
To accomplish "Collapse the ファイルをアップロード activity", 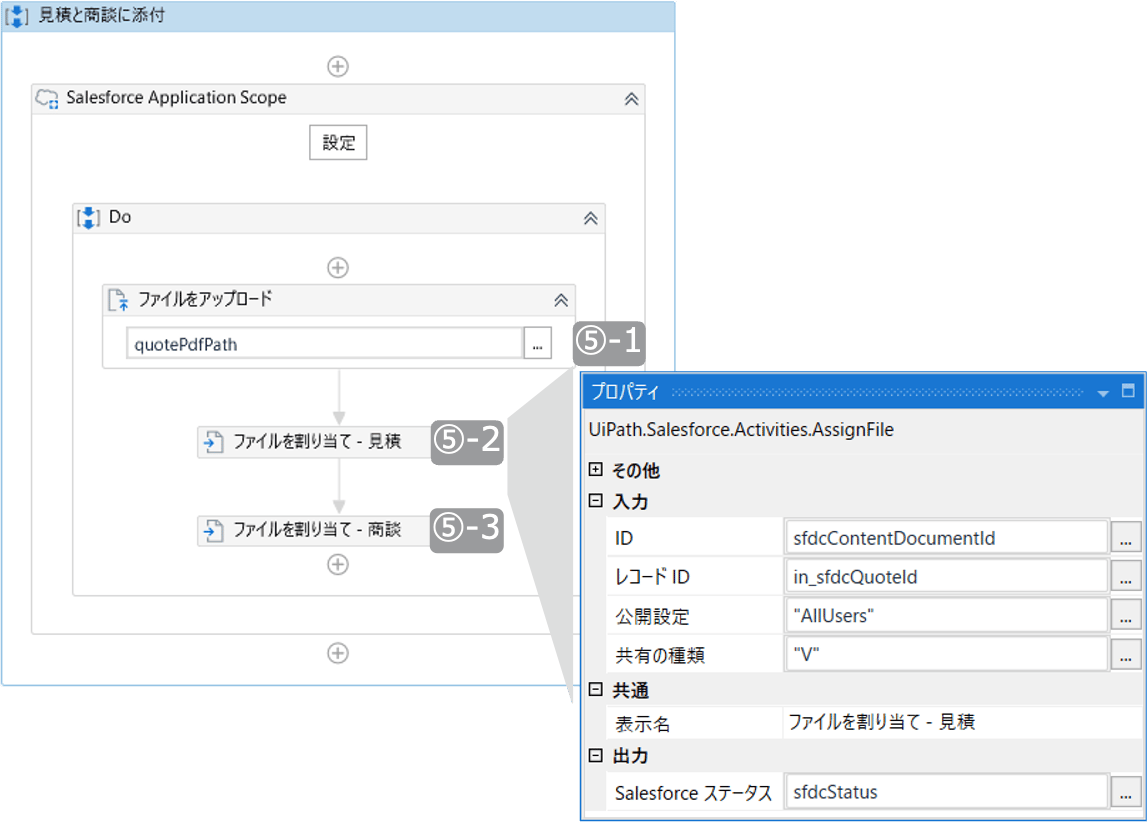I will pos(561,300).
